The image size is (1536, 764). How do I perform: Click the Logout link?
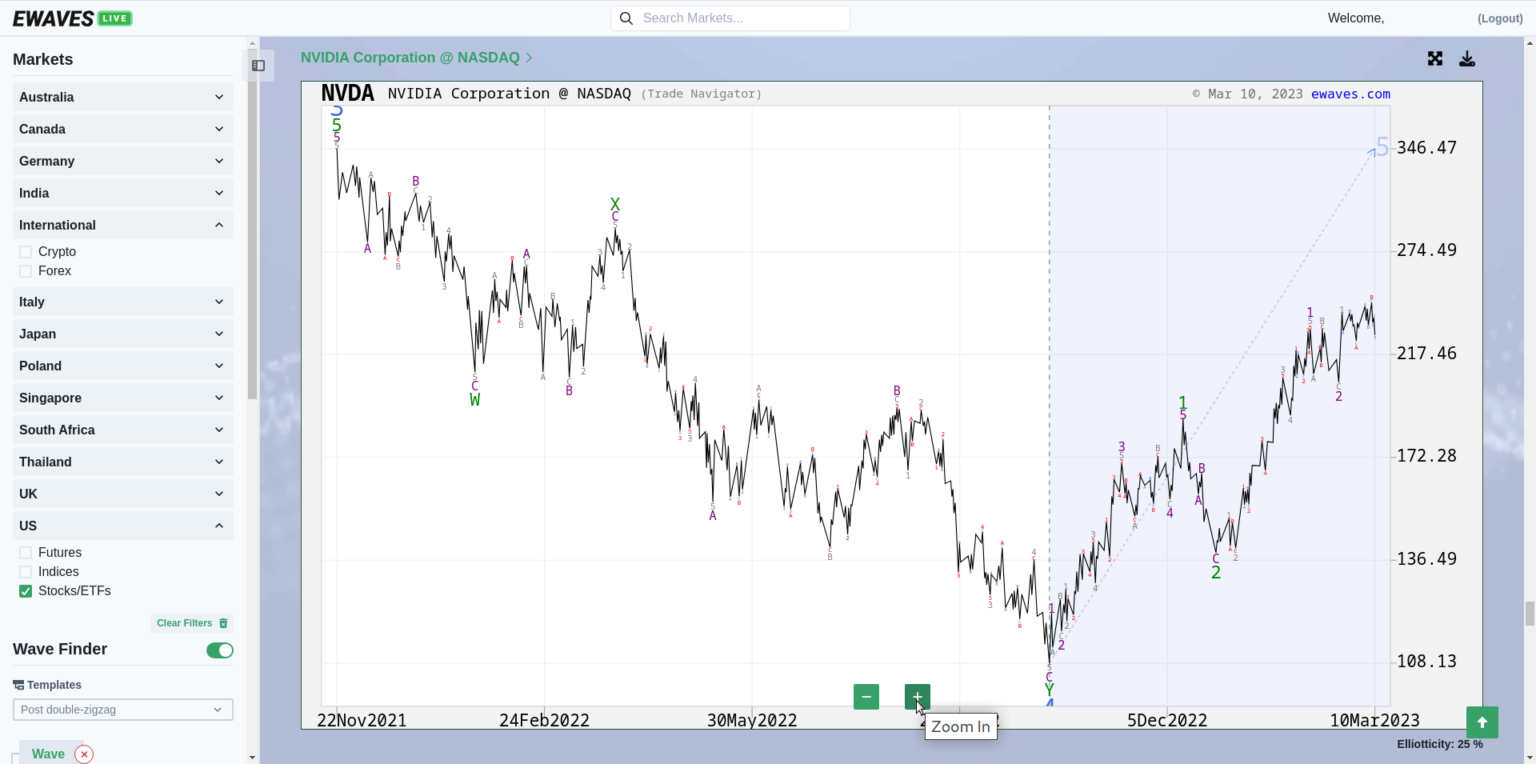tap(1499, 18)
